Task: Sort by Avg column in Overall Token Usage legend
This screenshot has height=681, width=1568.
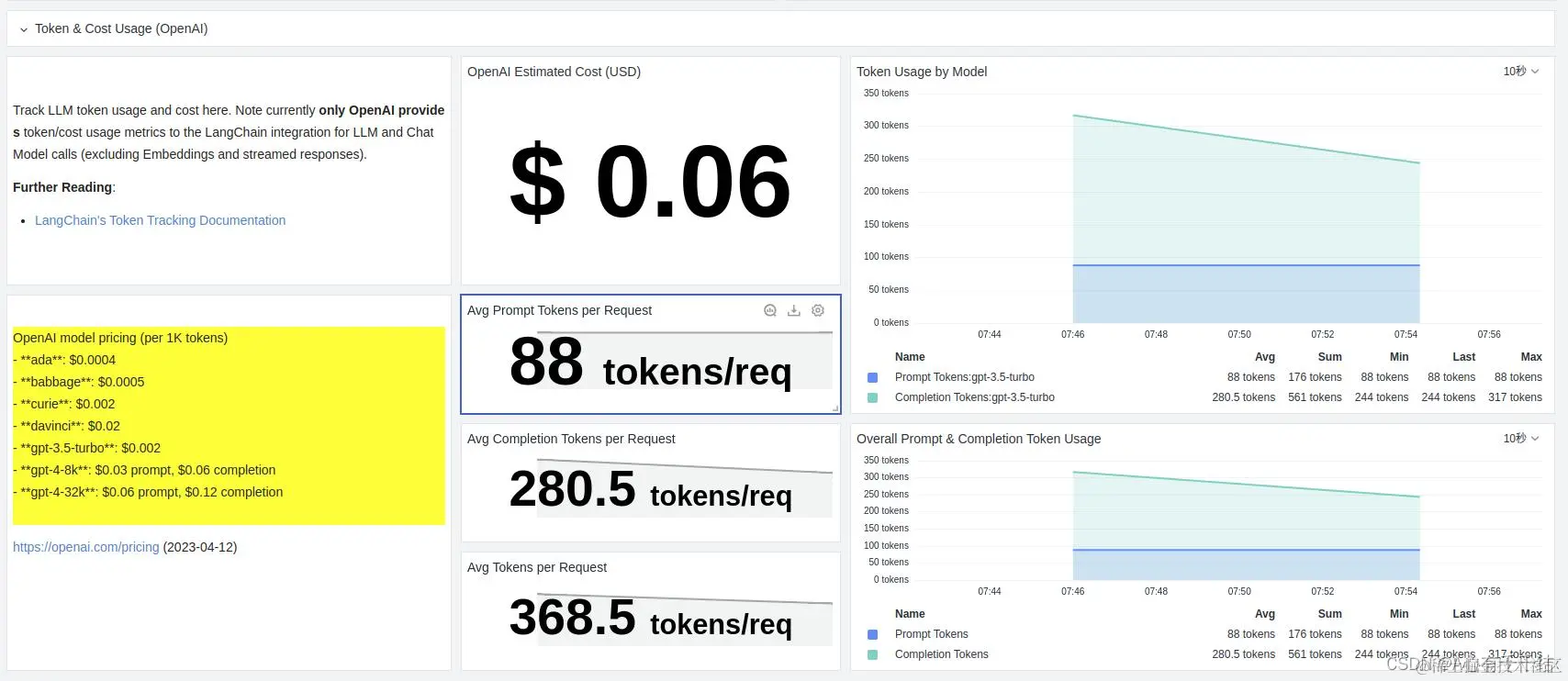Action: [1265, 614]
